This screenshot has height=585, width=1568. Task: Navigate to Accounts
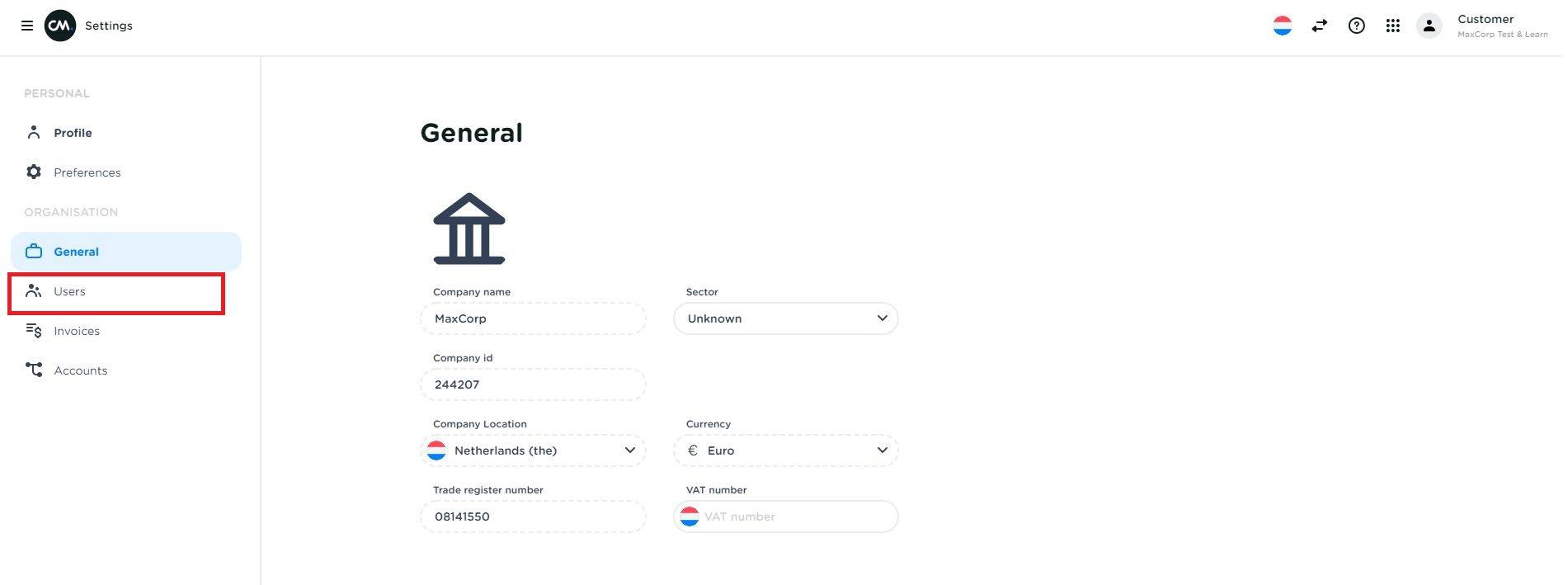click(80, 370)
